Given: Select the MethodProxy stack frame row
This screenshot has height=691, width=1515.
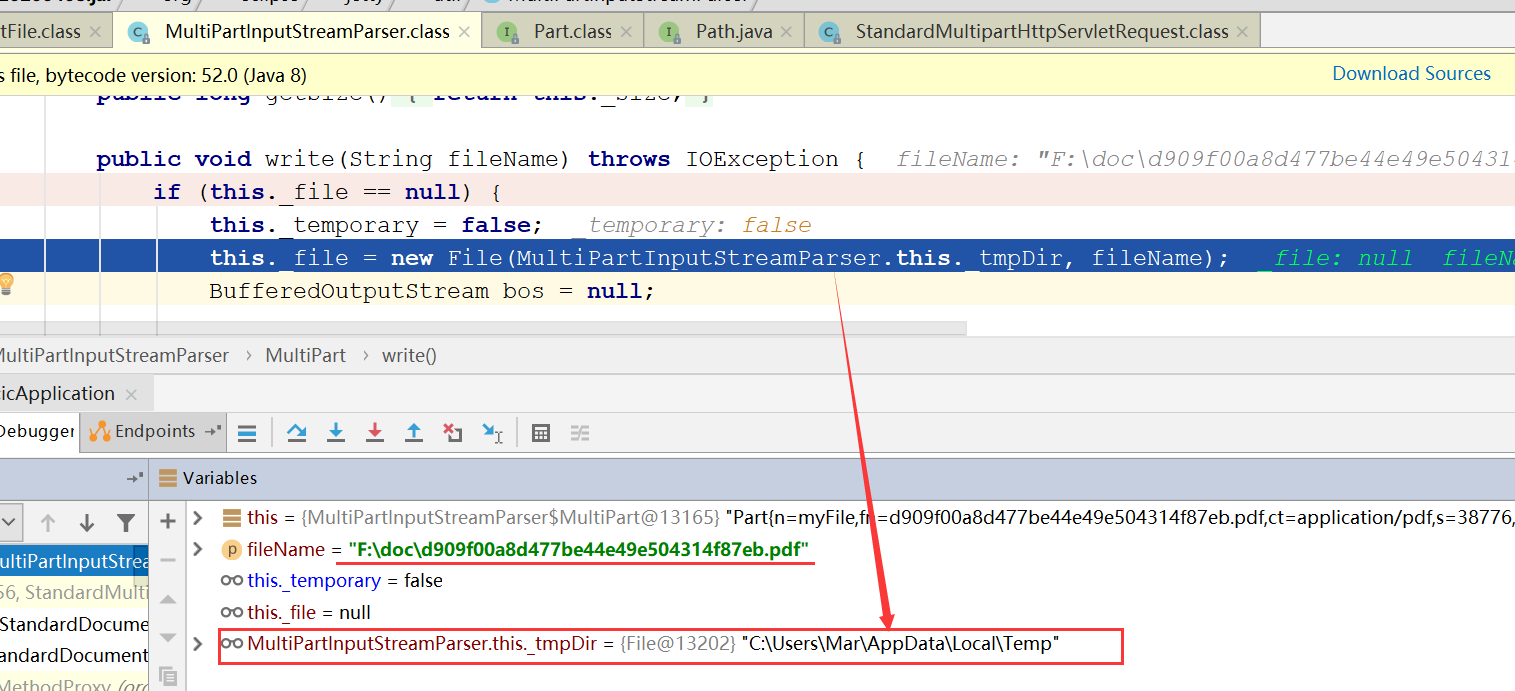Looking at the screenshot, I should click(x=74, y=684).
